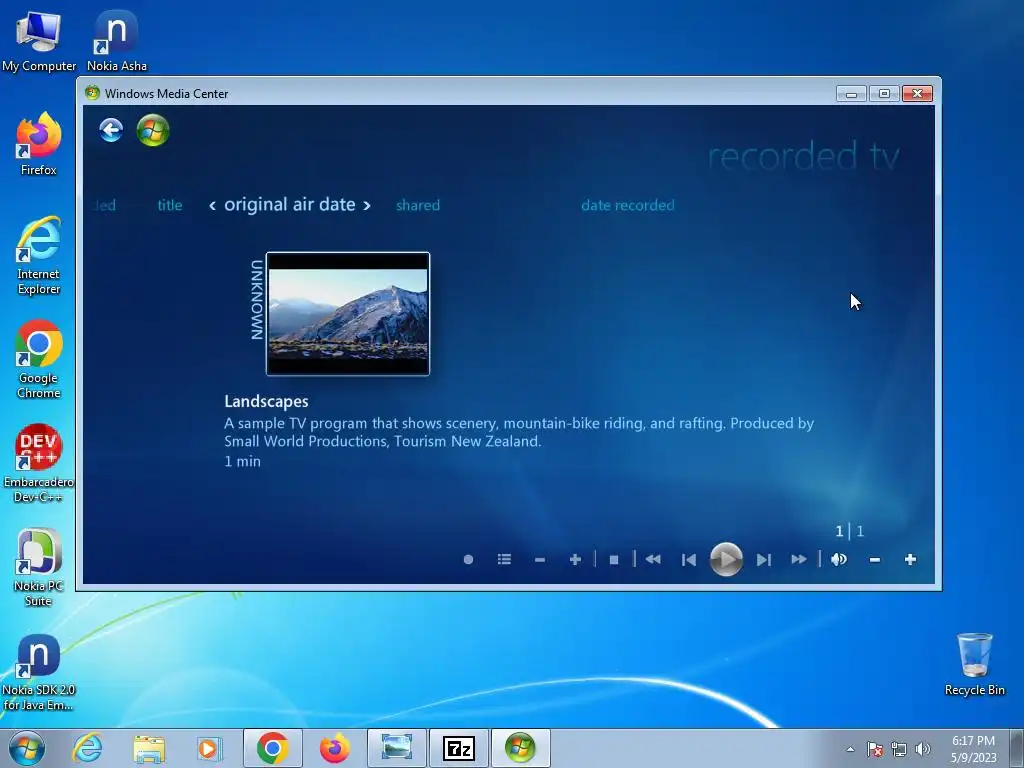
Task: Rewind using the rewind button
Action: pyautogui.click(x=653, y=560)
